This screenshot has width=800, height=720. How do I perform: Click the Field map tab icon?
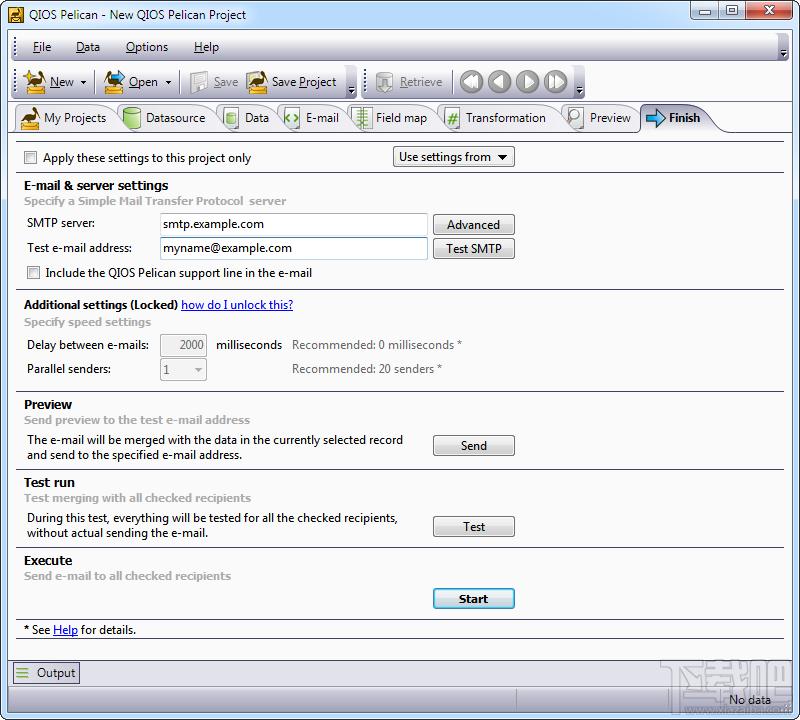[362, 118]
